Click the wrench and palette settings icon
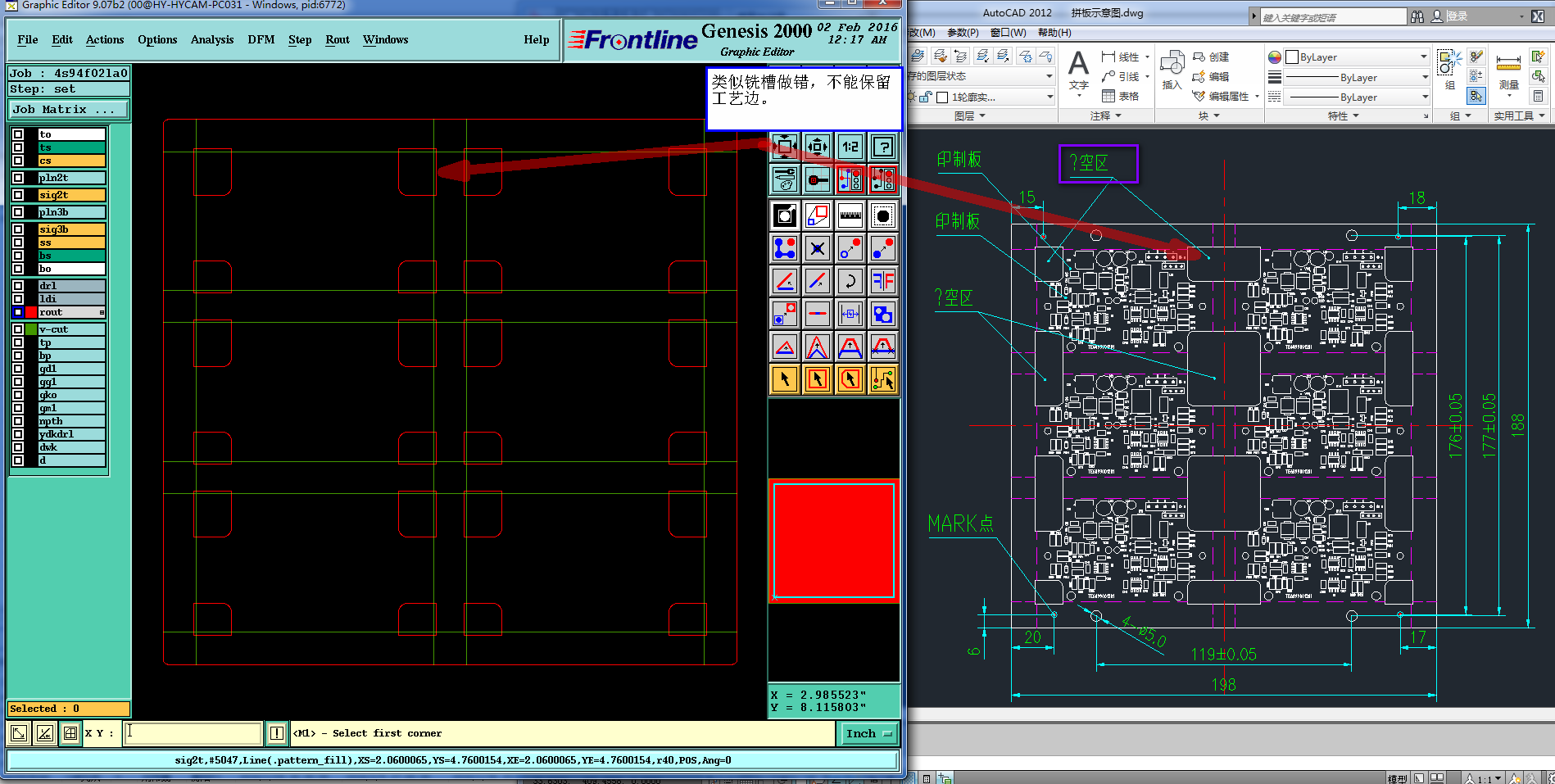Image resolution: width=1555 pixels, height=784 pixels. (785, 179)
